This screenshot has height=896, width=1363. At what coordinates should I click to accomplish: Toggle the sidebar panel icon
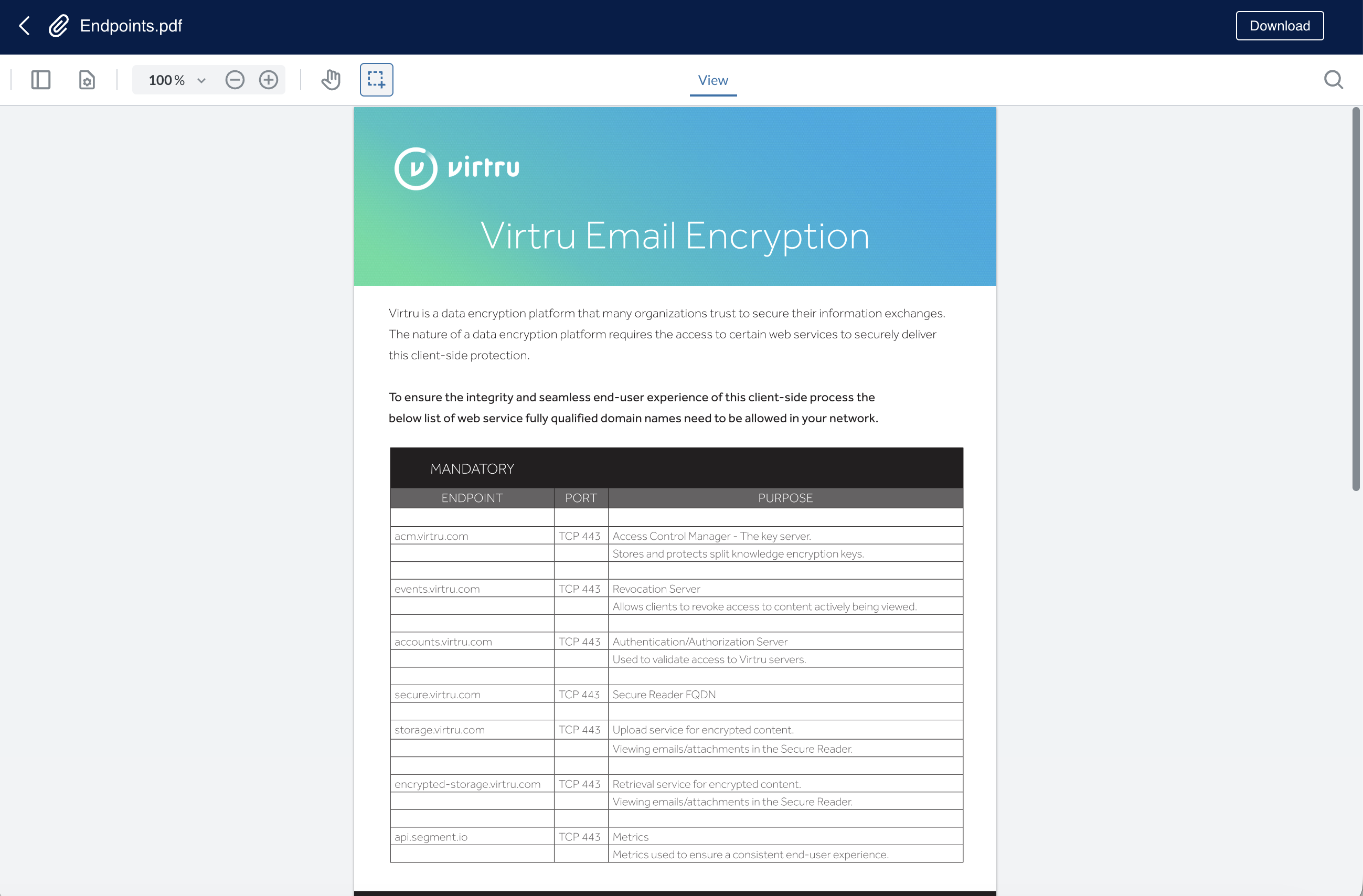pos(41,80)
